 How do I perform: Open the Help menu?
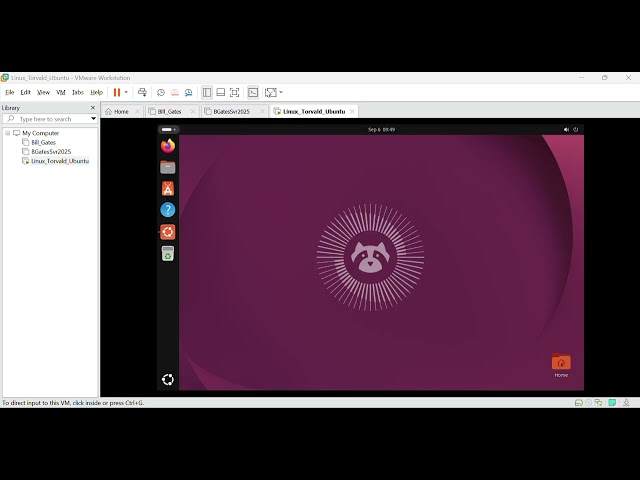coord(96,92)
